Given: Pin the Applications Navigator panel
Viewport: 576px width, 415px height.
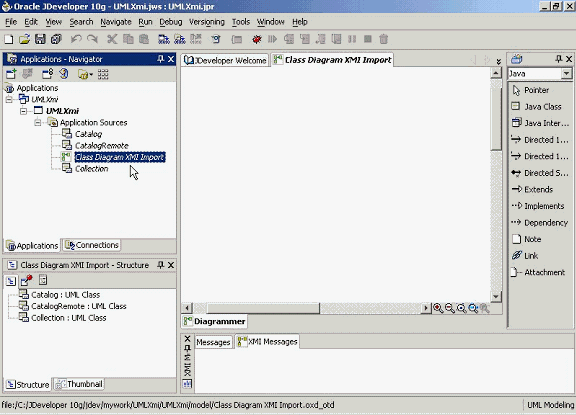Looking at the screenshot, I should (x=161, y=59).
